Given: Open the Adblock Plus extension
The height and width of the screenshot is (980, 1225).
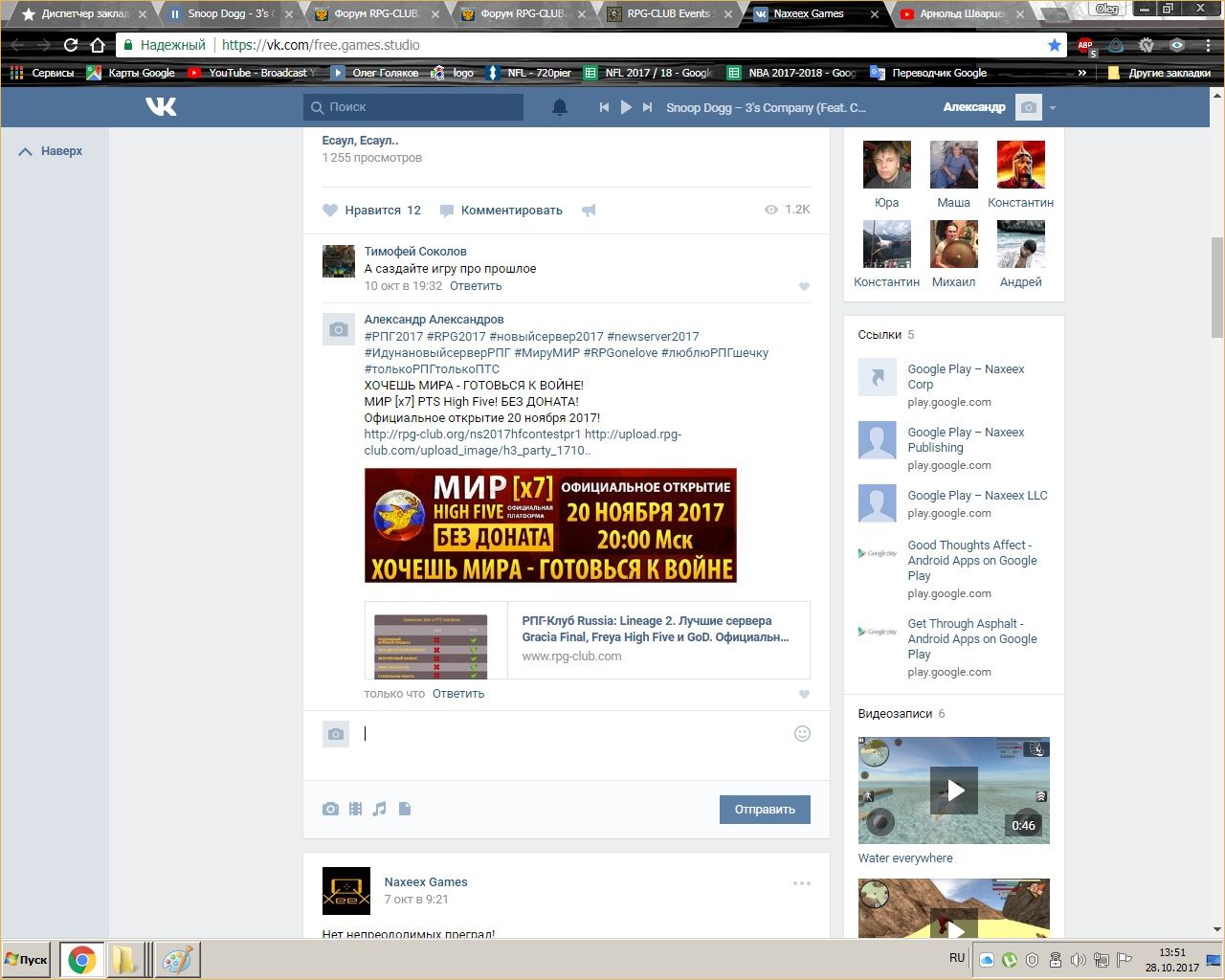Looking at the screenshot, I should pos(1085,46).
